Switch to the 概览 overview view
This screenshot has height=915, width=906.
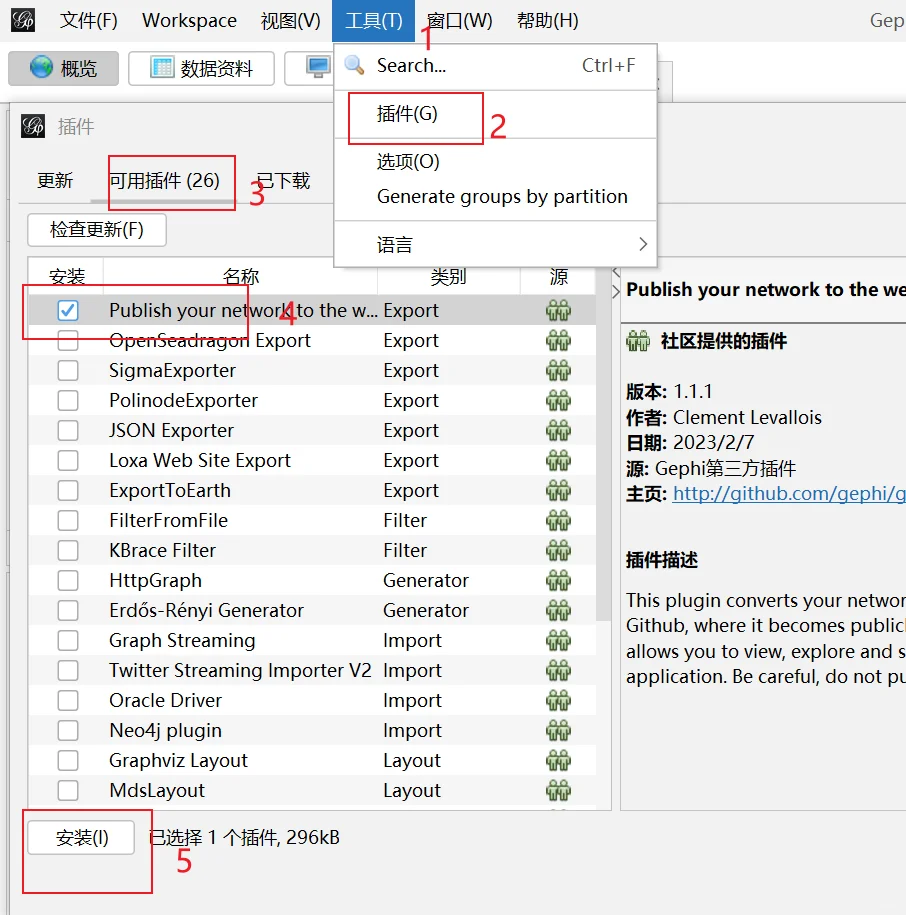(64, 68)
